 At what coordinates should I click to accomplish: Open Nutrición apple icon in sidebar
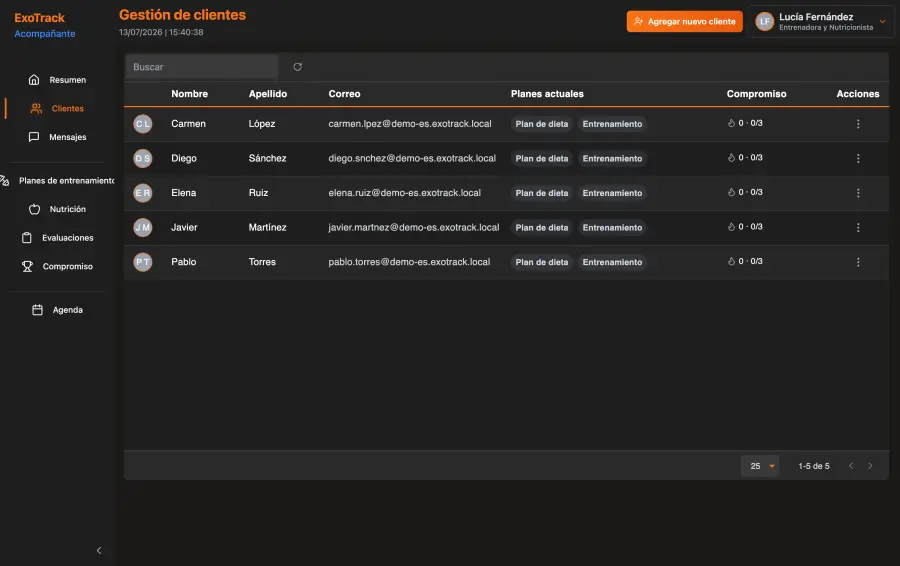[x=34, y=209]
